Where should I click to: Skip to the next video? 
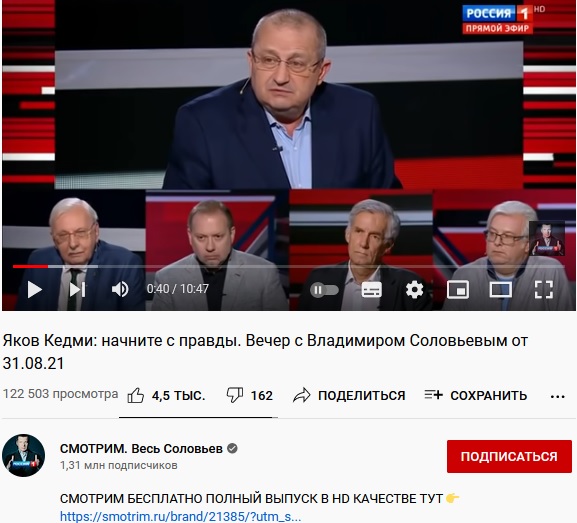pos(77,290)
